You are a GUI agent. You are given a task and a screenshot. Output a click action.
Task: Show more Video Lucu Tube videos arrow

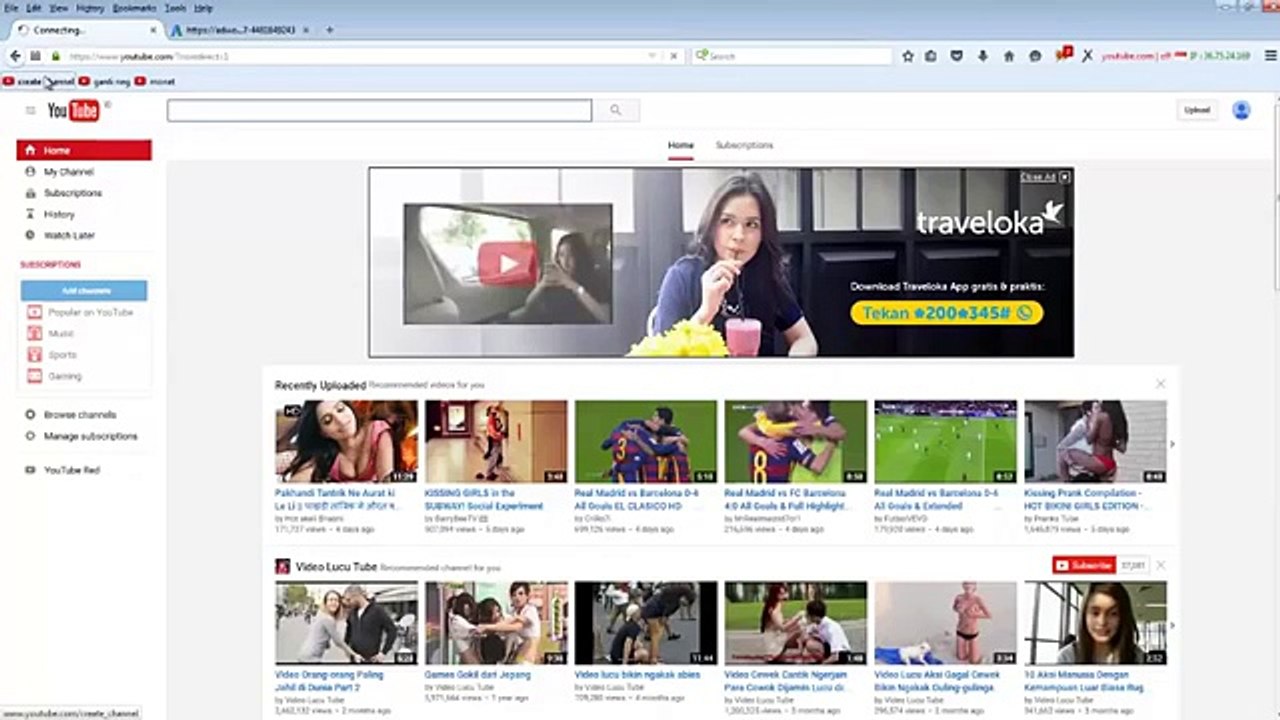click(x=1172, y=625)
